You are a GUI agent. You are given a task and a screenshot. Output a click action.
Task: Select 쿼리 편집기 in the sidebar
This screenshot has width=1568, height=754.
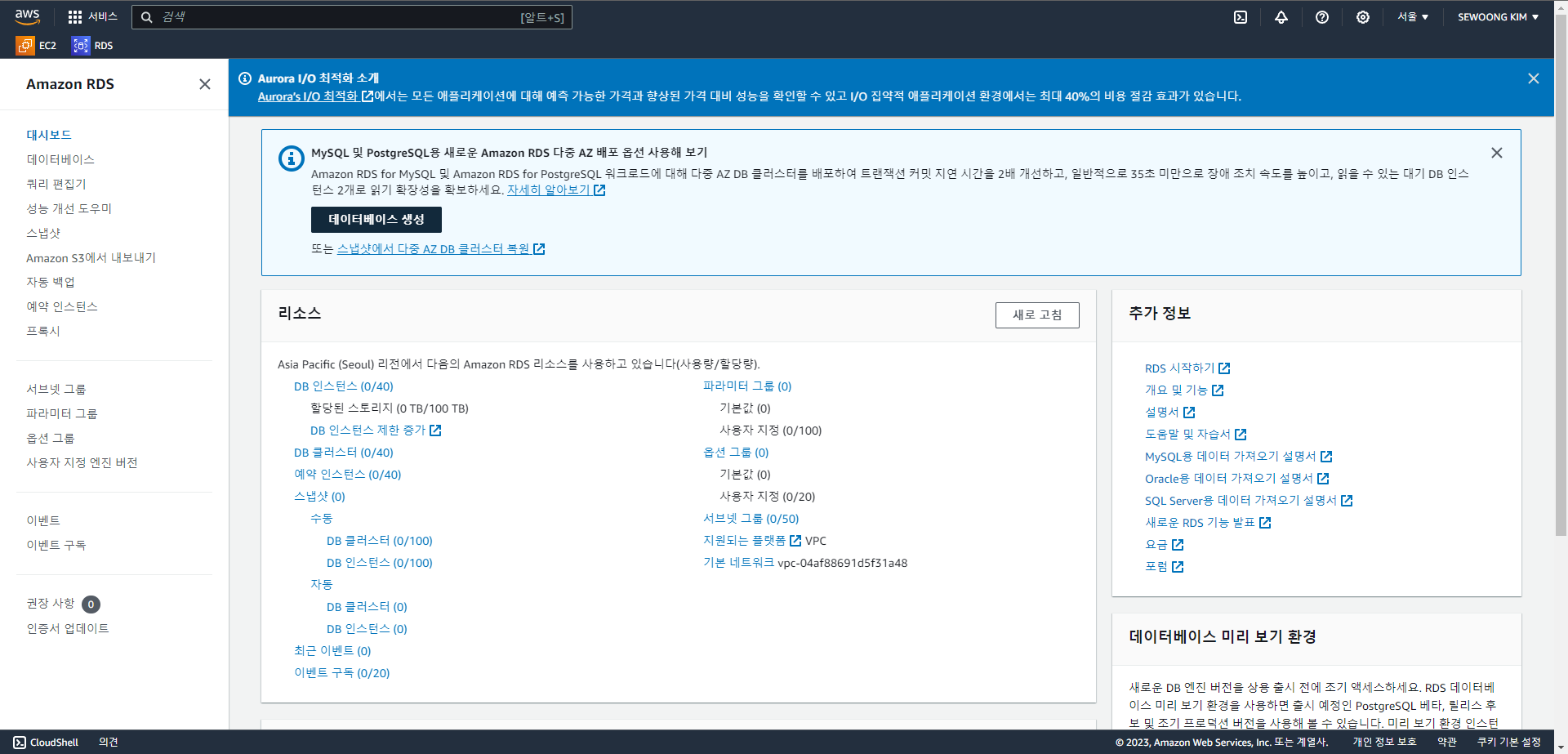point(56,184)
